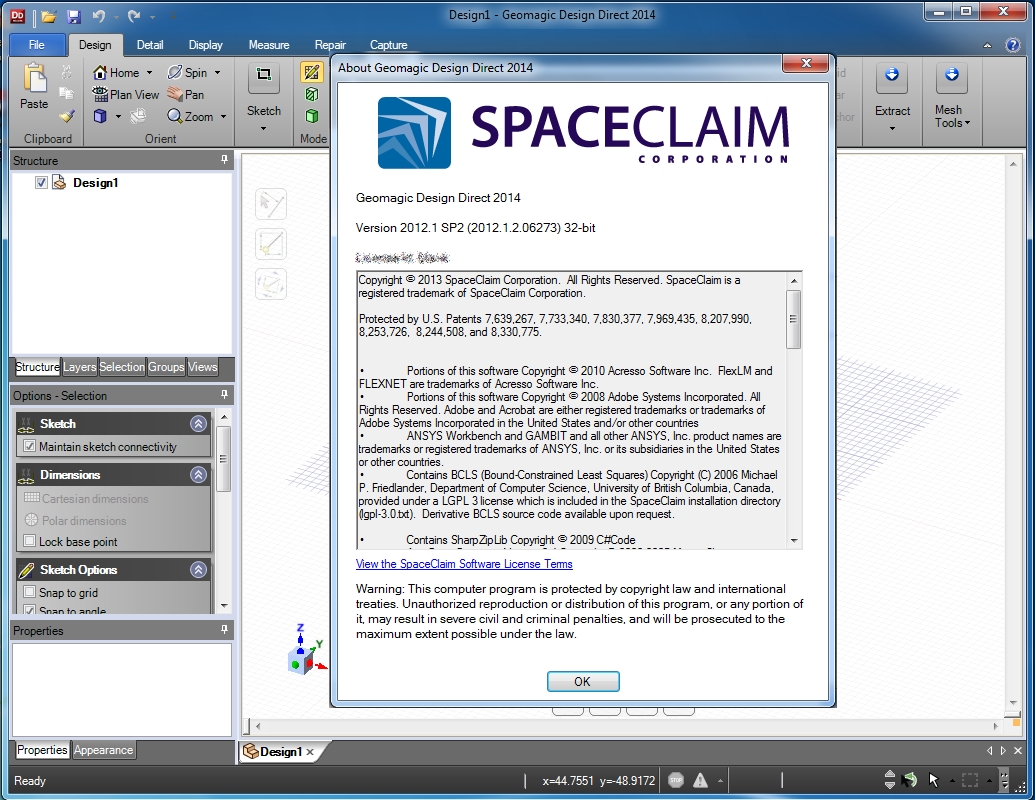The height and width of the screenshot is (800, 1035).
Task: Click the save icon in title bar
Action: click(73, 16)
